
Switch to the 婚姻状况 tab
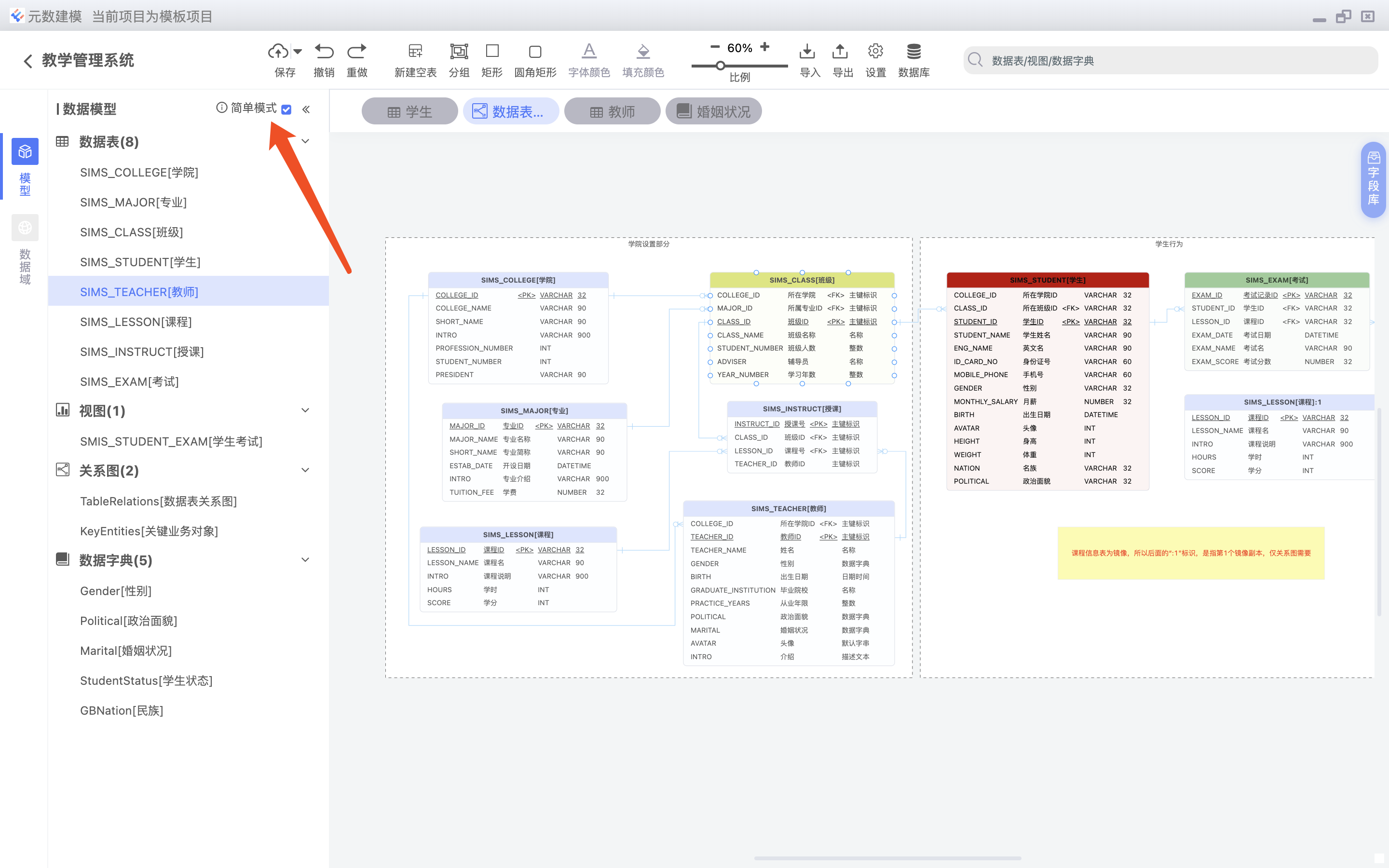[x=713, y=111]
